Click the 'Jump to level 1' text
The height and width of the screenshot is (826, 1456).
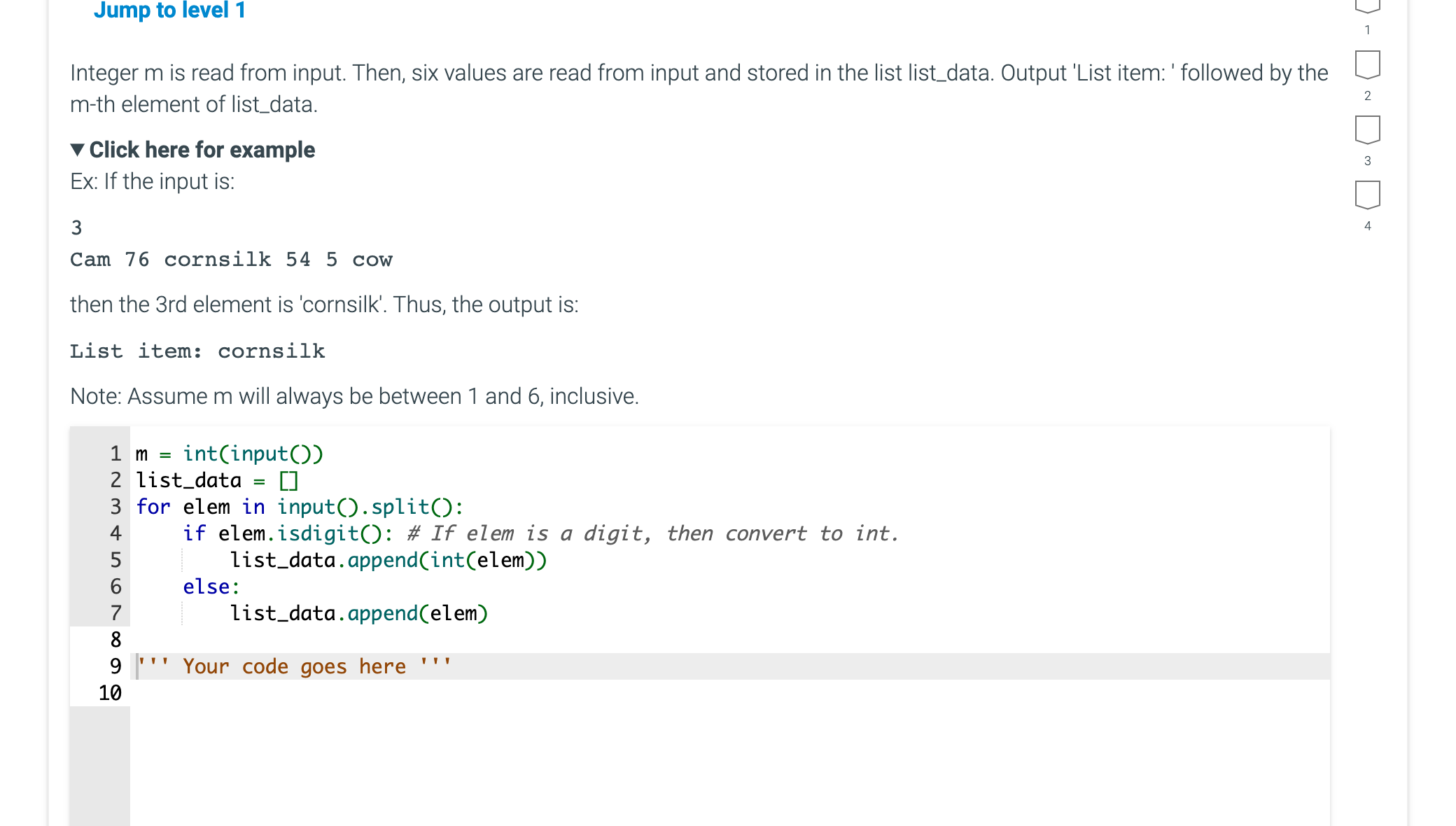pyautogui.click(x=170, y=10)
